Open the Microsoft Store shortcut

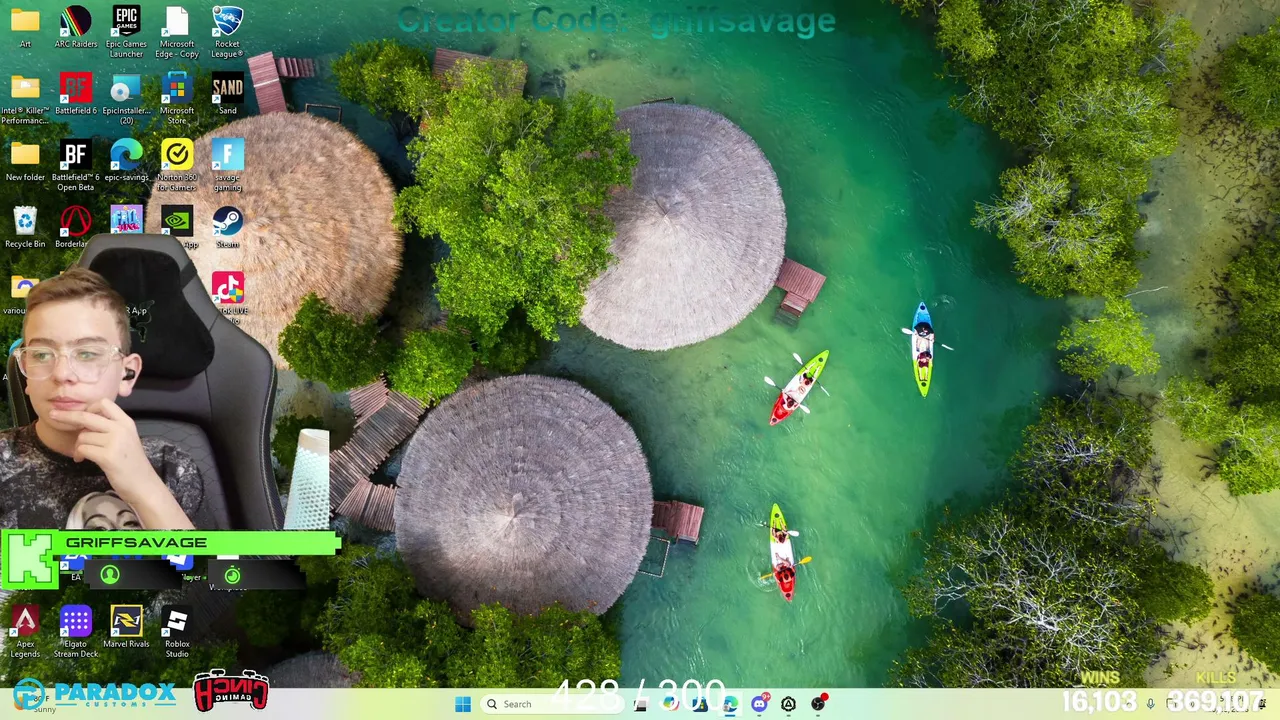click(x=177, y=98)
